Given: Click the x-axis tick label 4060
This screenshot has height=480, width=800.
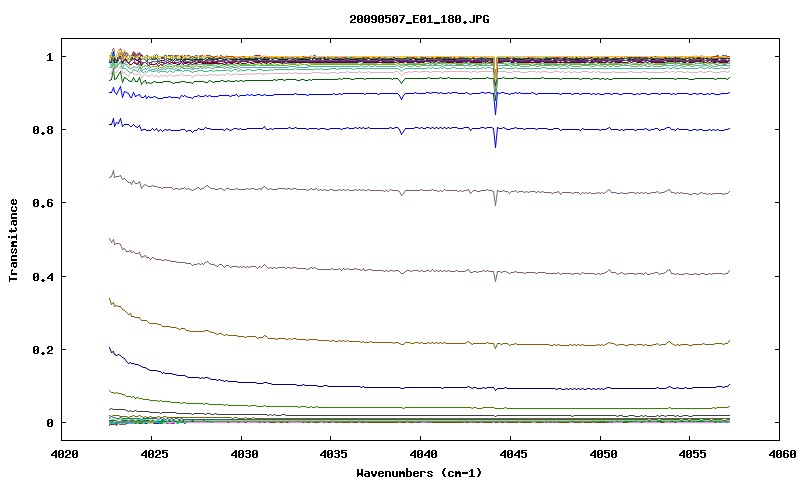Looking at the screenshot, I should coord(780,454).
